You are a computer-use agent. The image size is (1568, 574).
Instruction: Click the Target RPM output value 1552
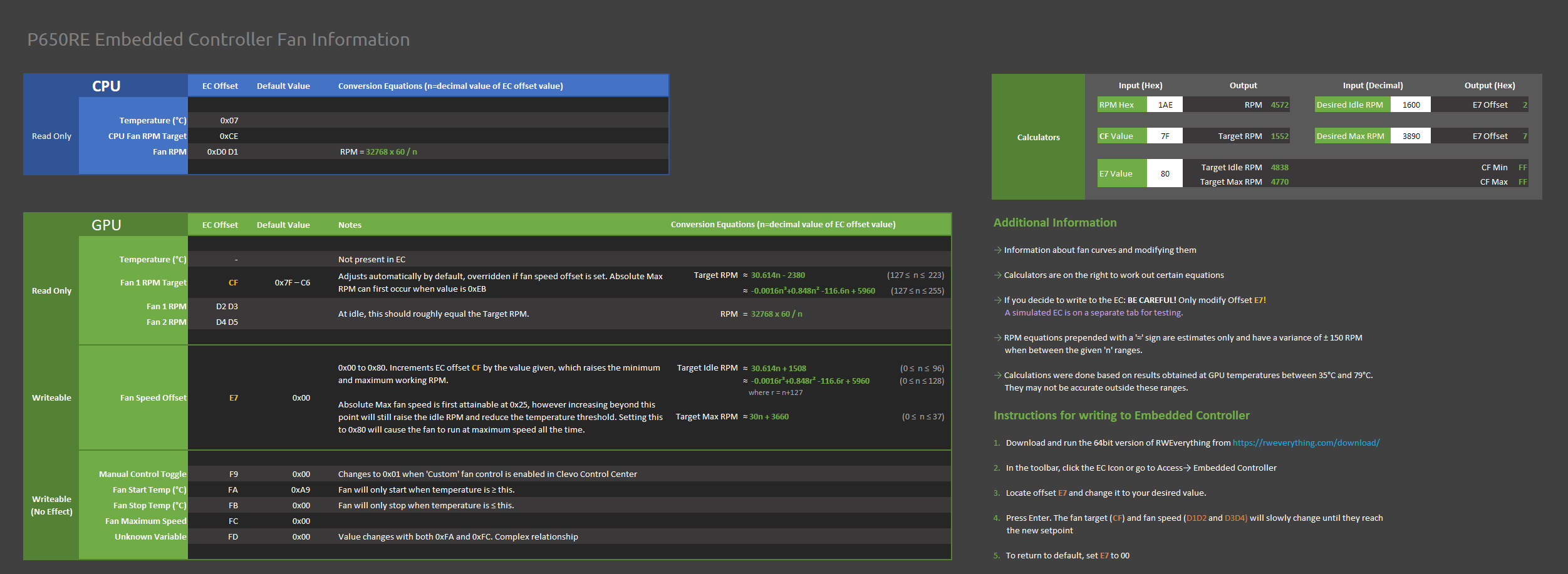(1280, 136)
